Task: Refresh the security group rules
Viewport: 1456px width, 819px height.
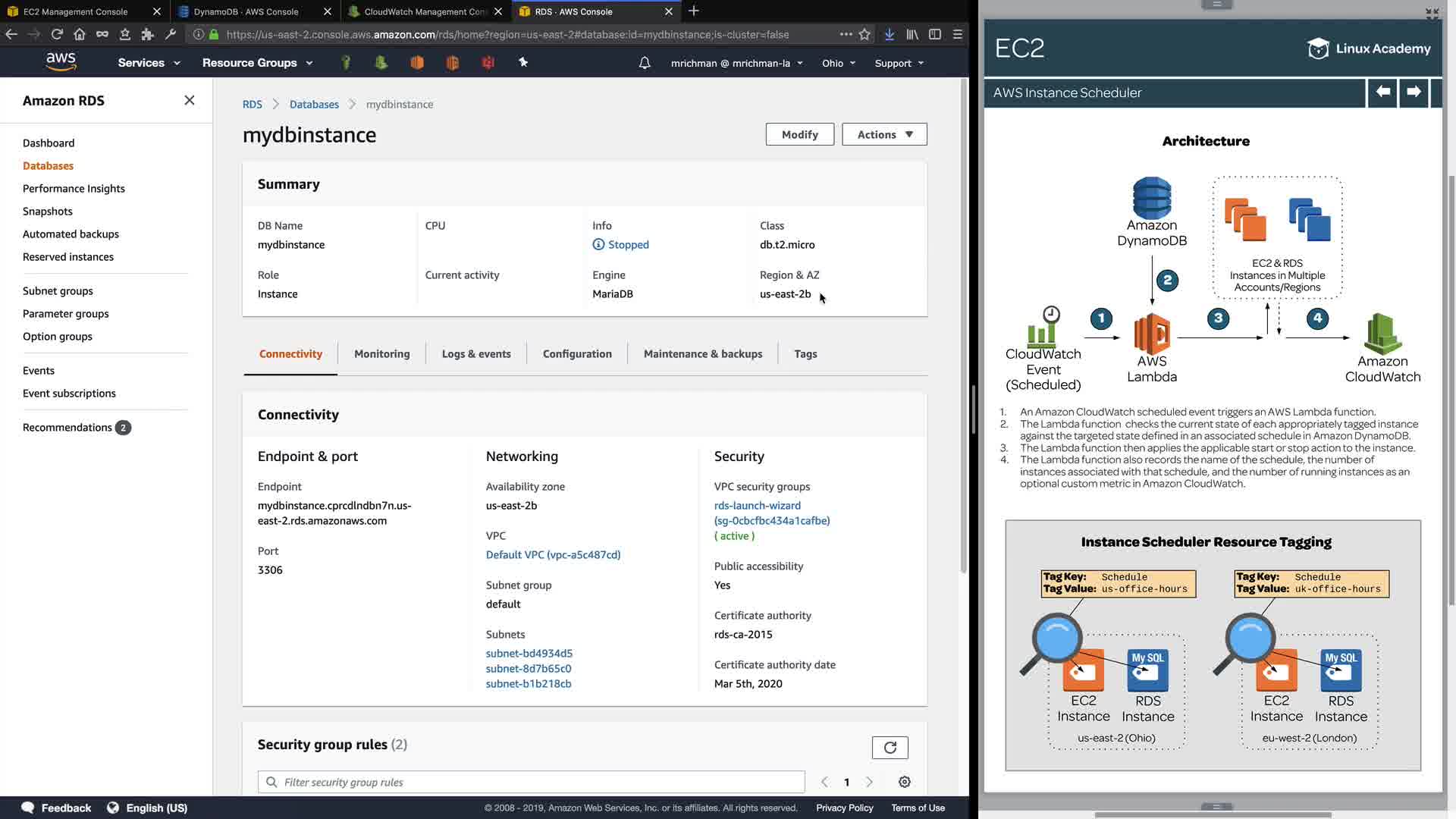Action: pos(890,748)
